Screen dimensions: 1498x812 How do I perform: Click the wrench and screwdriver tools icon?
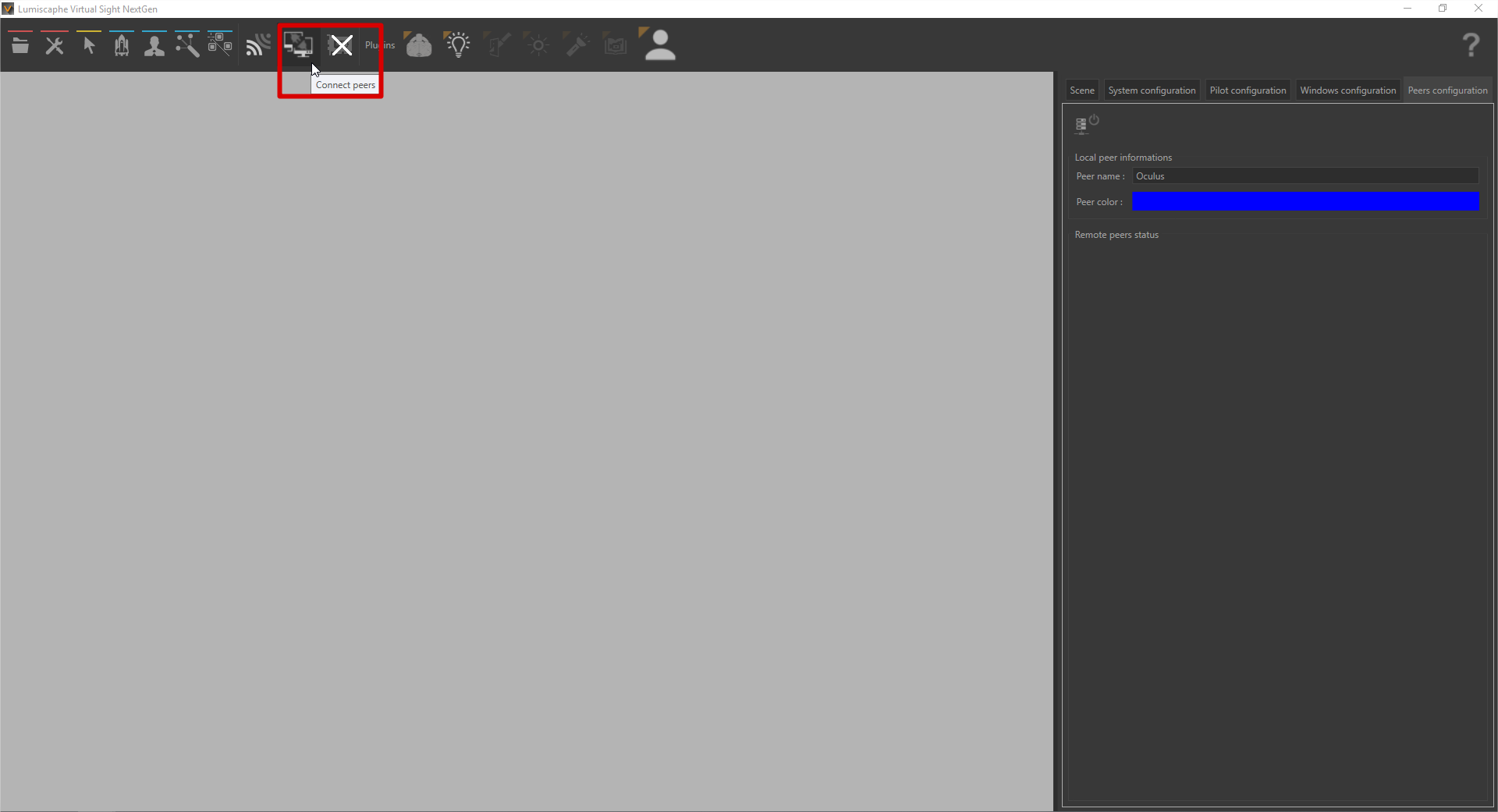tap(55, 46)
